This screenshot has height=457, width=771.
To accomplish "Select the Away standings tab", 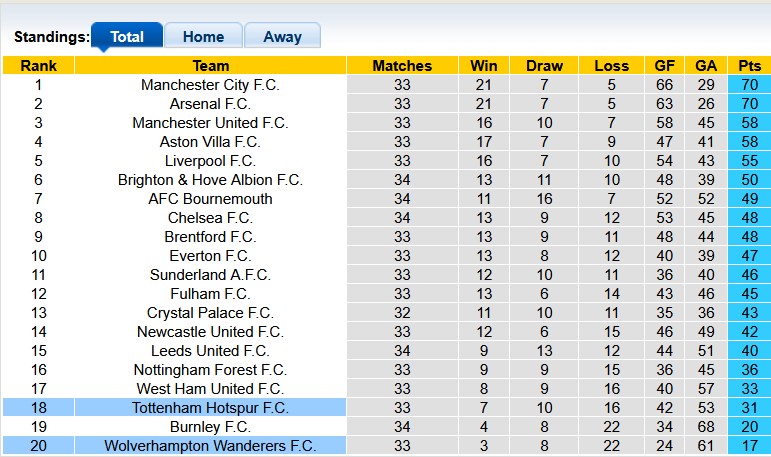I will [x=282, y=37].
